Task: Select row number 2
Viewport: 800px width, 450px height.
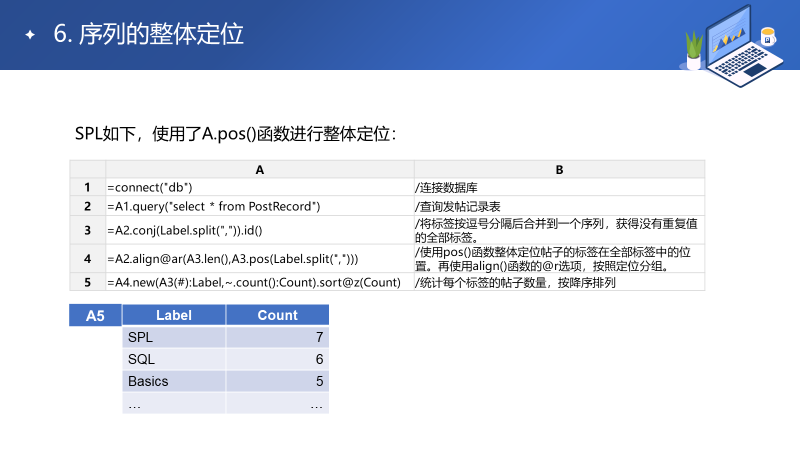Action: [87, 206]
